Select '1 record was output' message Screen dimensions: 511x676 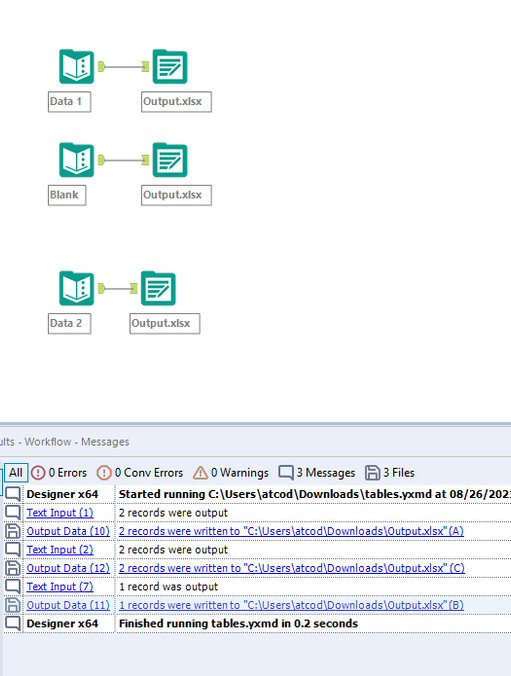[x=169, y=587]
